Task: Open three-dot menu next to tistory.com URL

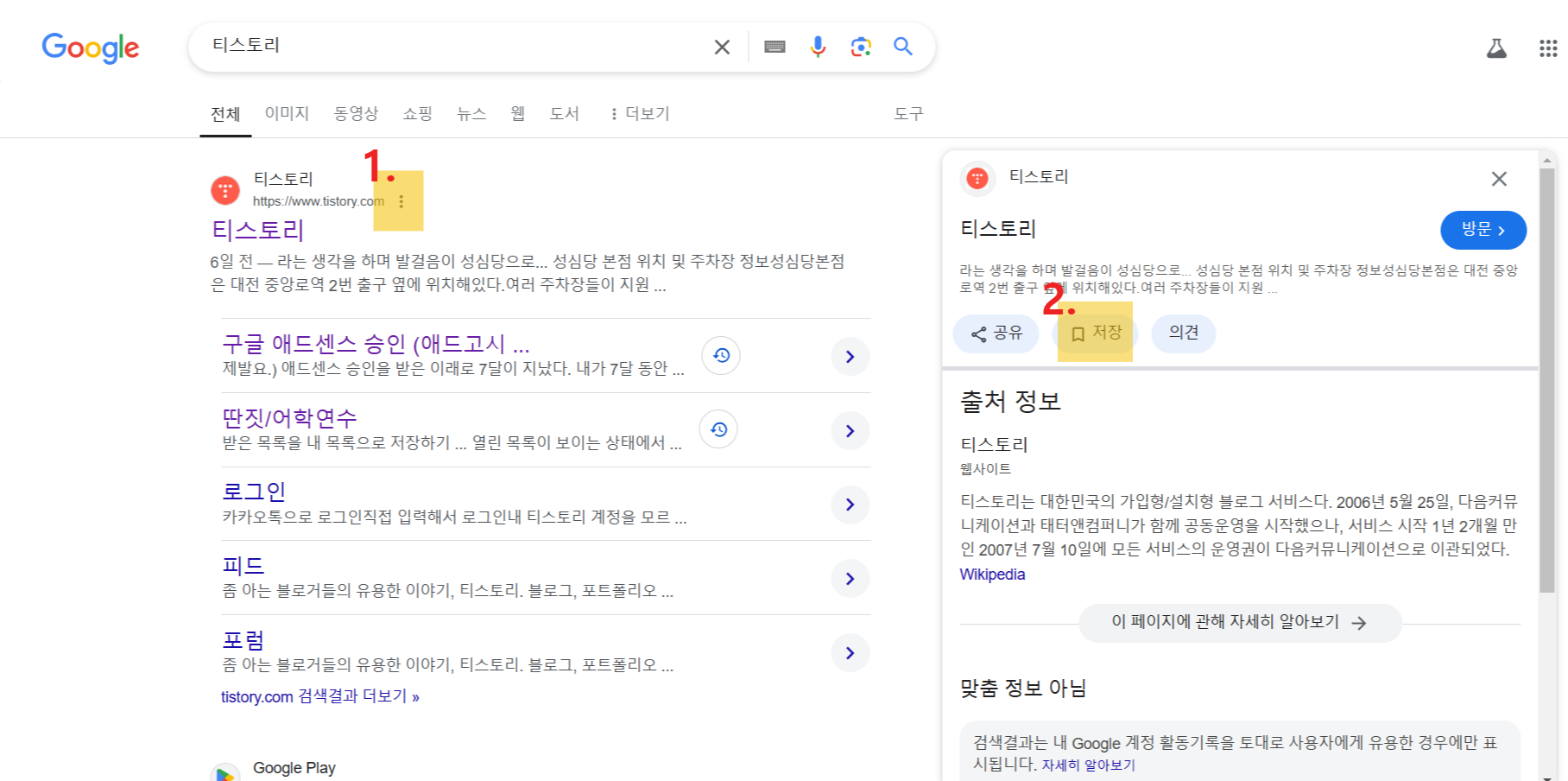Action: click(x=401, y=201)
